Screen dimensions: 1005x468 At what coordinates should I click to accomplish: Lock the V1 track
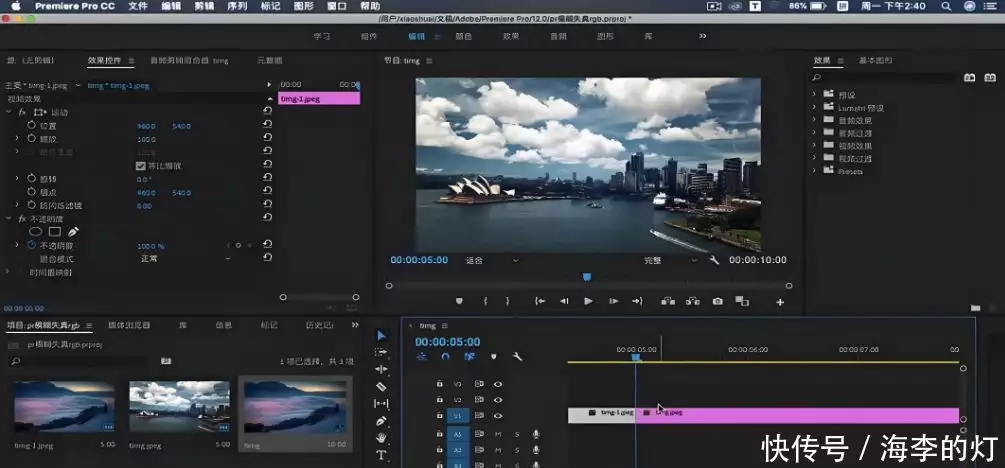(x=440, y=416)
